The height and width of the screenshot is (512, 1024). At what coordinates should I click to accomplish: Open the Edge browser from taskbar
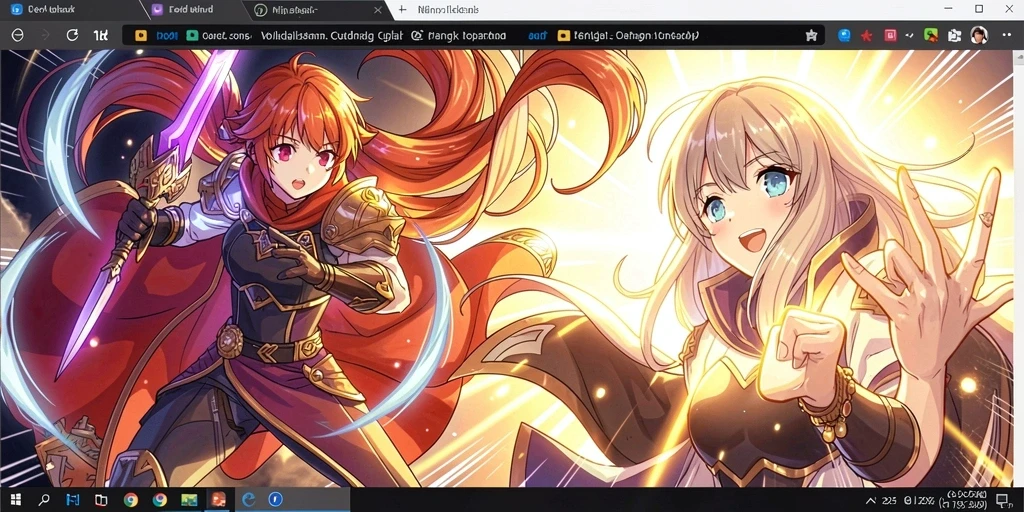249,500
